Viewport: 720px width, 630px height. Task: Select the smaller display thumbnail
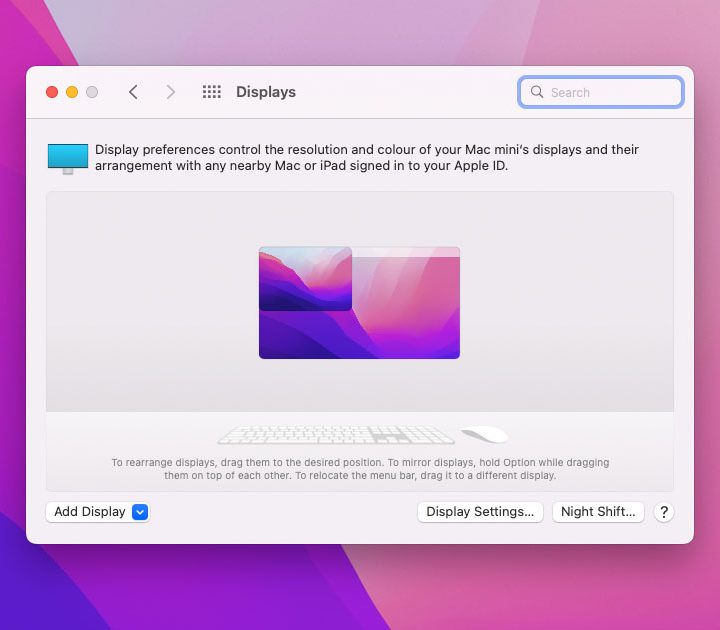(x=305, y=279)
